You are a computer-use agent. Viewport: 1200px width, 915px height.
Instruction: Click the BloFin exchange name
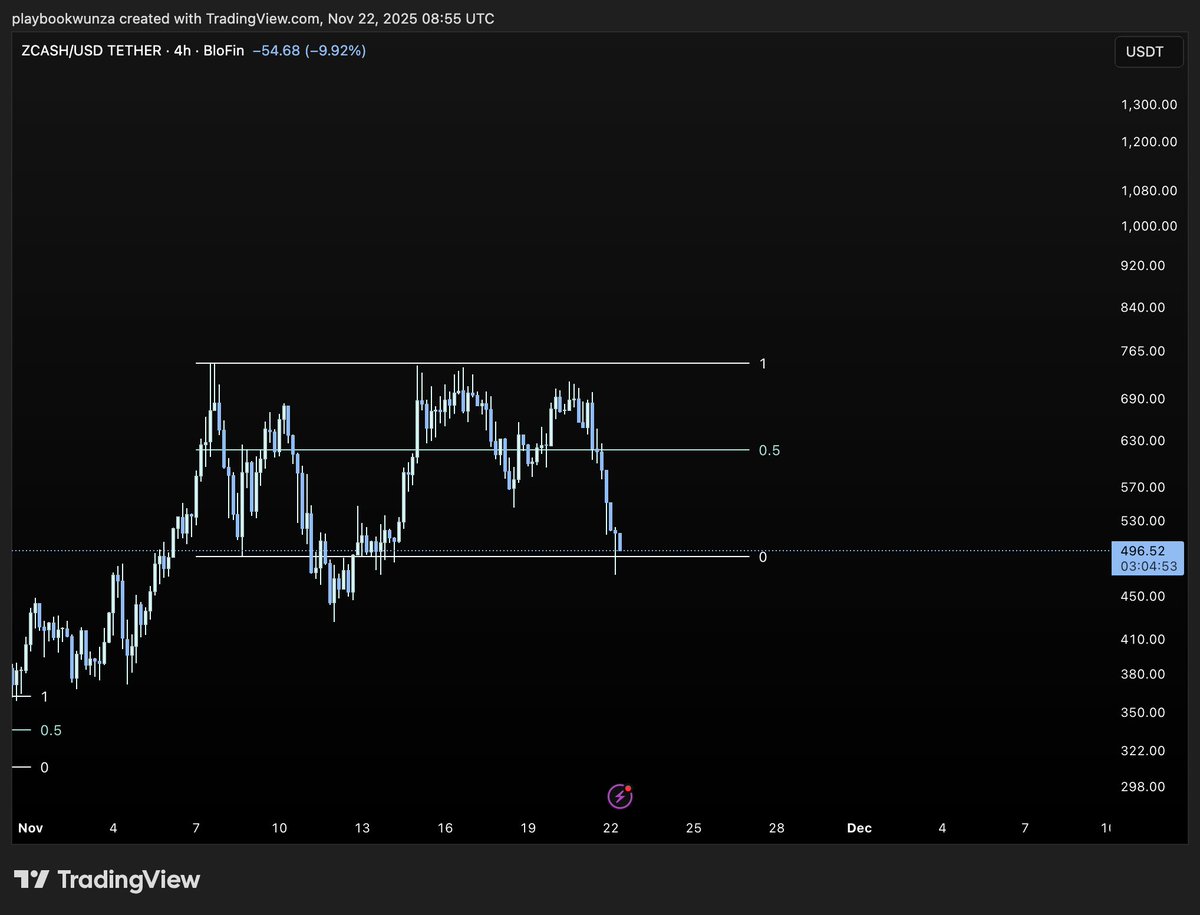pyautogui.click(x=225, y=50)
